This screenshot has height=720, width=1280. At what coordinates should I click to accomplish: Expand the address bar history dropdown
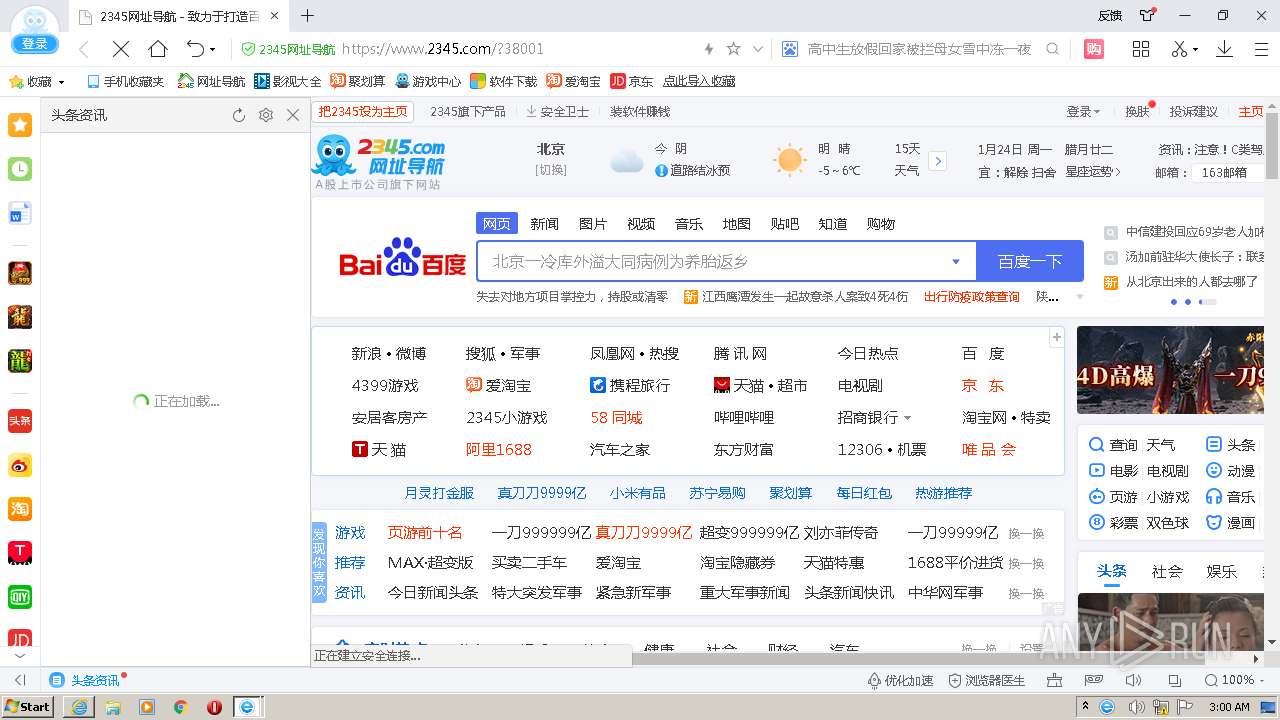tap(757, 49)
